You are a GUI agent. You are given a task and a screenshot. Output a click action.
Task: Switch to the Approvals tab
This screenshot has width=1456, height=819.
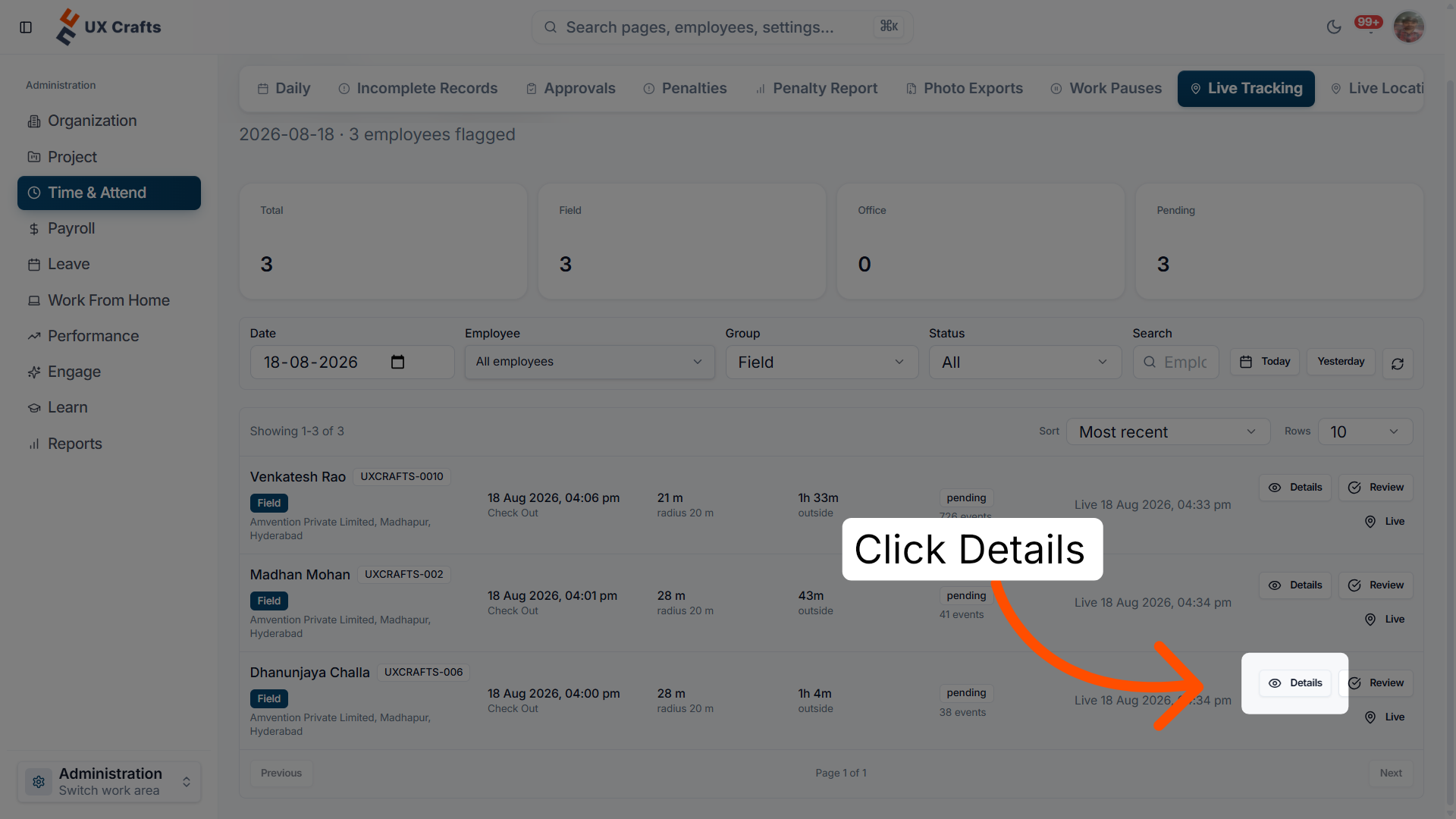pos(570,89)
